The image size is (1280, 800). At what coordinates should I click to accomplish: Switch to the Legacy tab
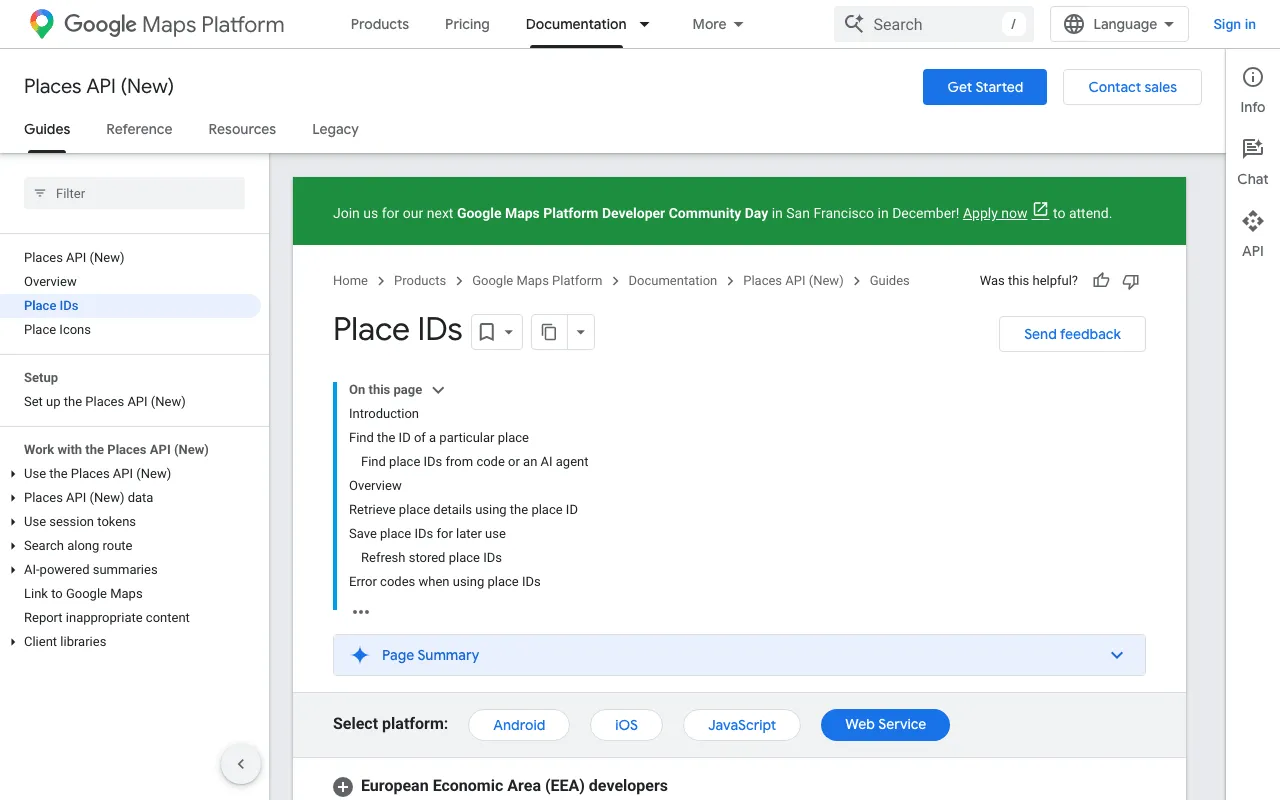[335, 129]
